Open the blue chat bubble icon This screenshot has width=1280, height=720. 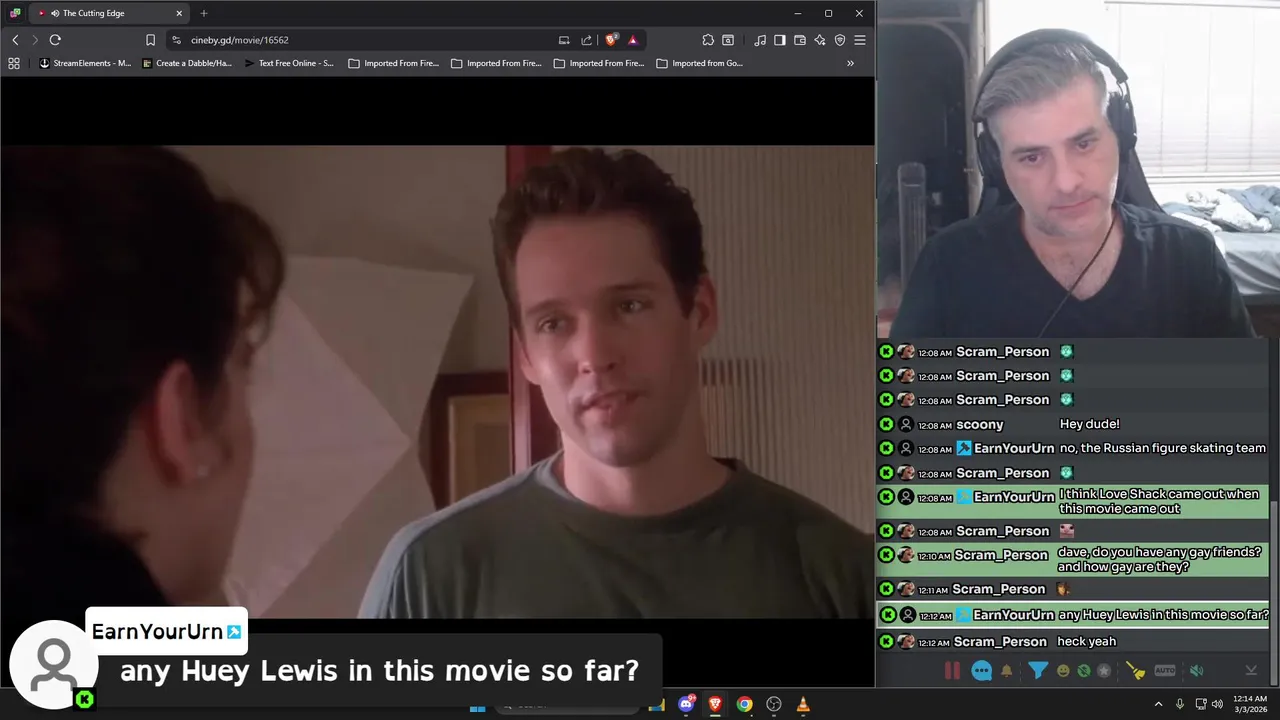tap(982, 671)
